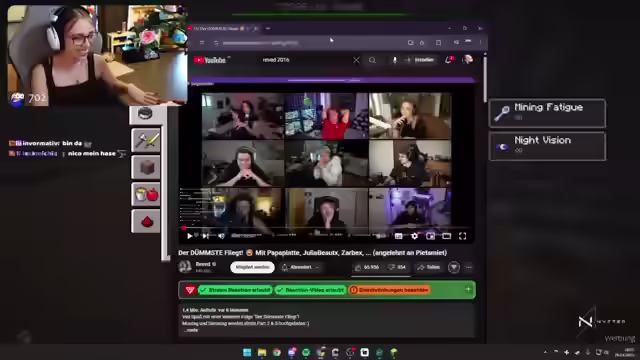
Task: Open the browser sidebar menu icon
Action: coord(202,42)
